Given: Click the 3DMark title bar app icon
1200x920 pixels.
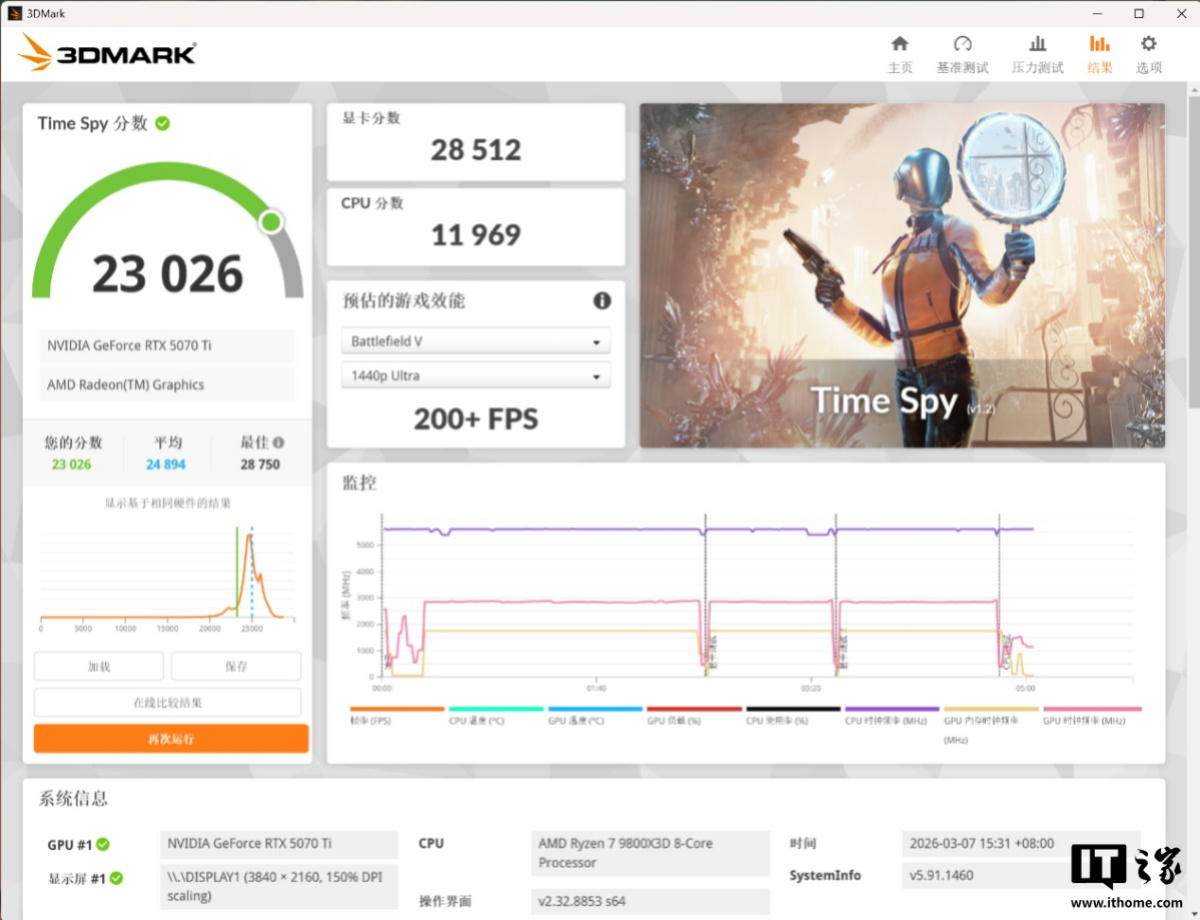Looking at the screenshot, I should (13, 13).
